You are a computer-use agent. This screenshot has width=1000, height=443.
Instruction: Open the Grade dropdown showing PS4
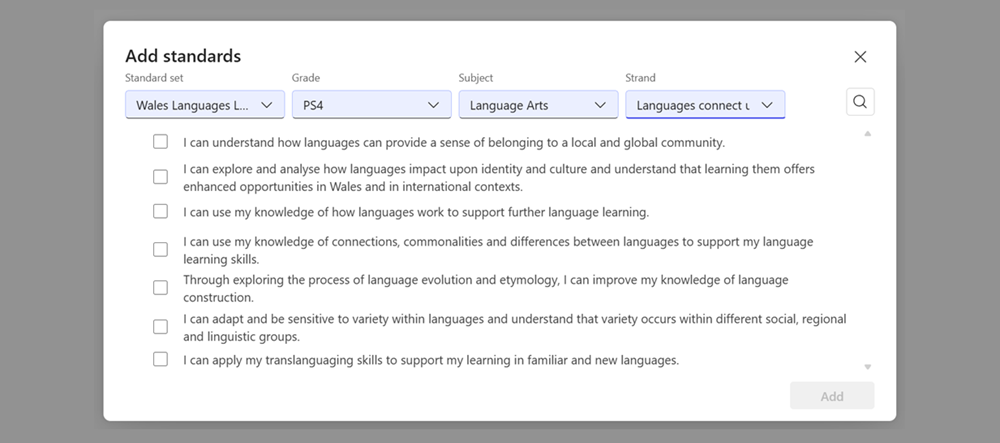pyautogui.click(x=372, y=105)
